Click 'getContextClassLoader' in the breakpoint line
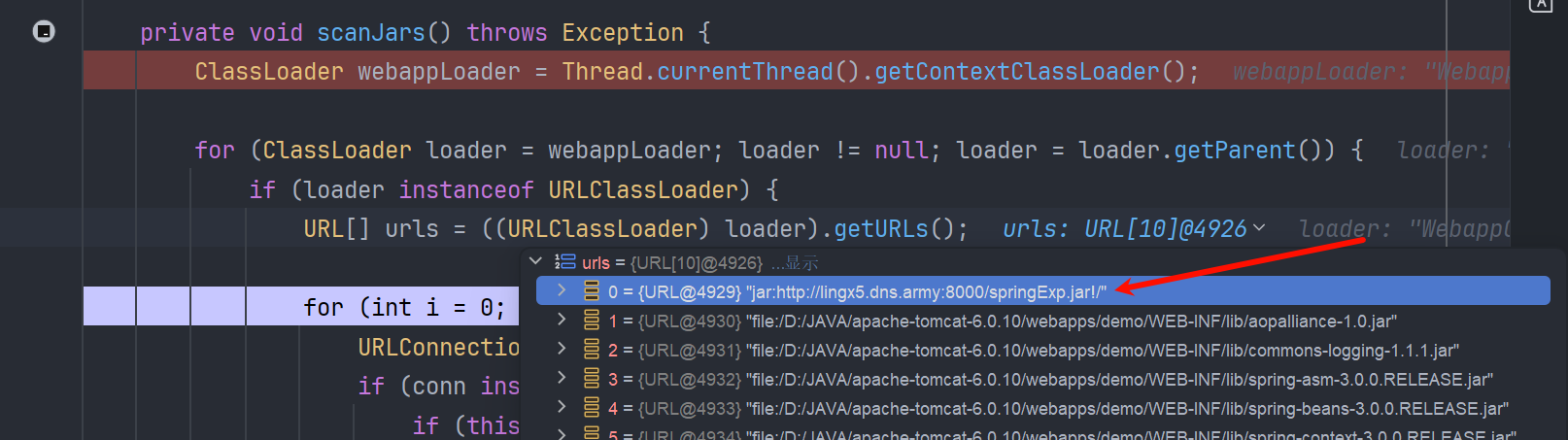 pyautogui.click(x=1017, y=72)
